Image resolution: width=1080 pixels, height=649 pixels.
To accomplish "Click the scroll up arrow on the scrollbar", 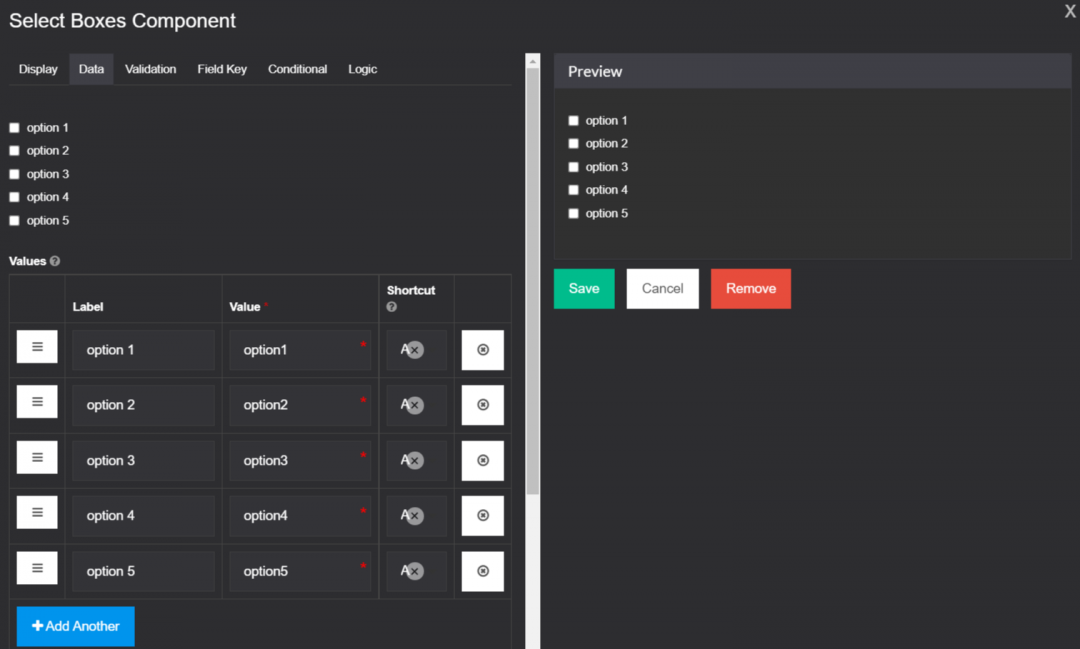I will [532, 61].
